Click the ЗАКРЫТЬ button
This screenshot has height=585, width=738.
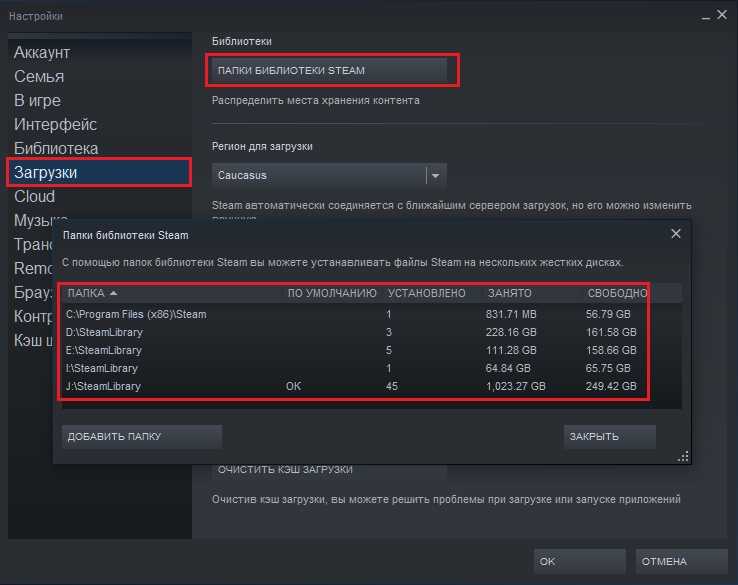point(610,437)
